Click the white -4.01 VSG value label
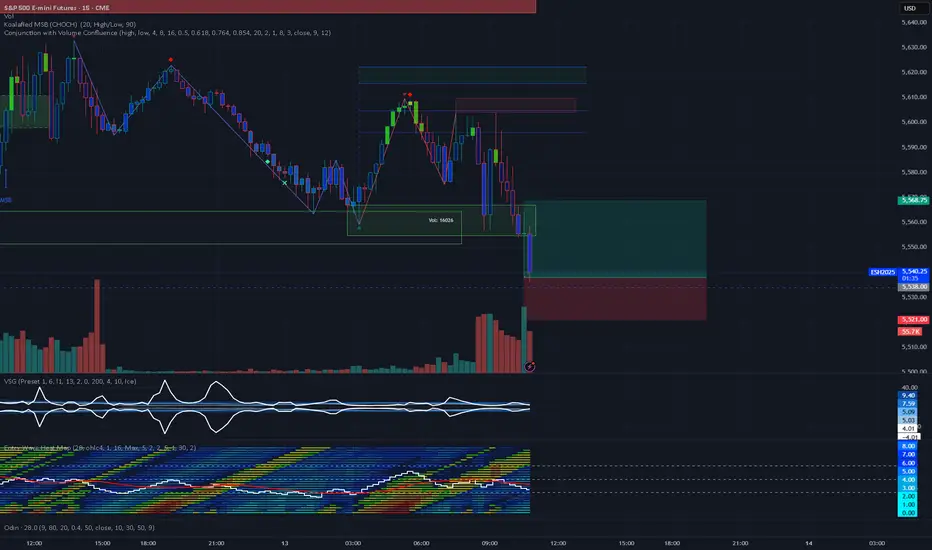The height and width of the screenshot is (550, 932). tap(909, 436)
